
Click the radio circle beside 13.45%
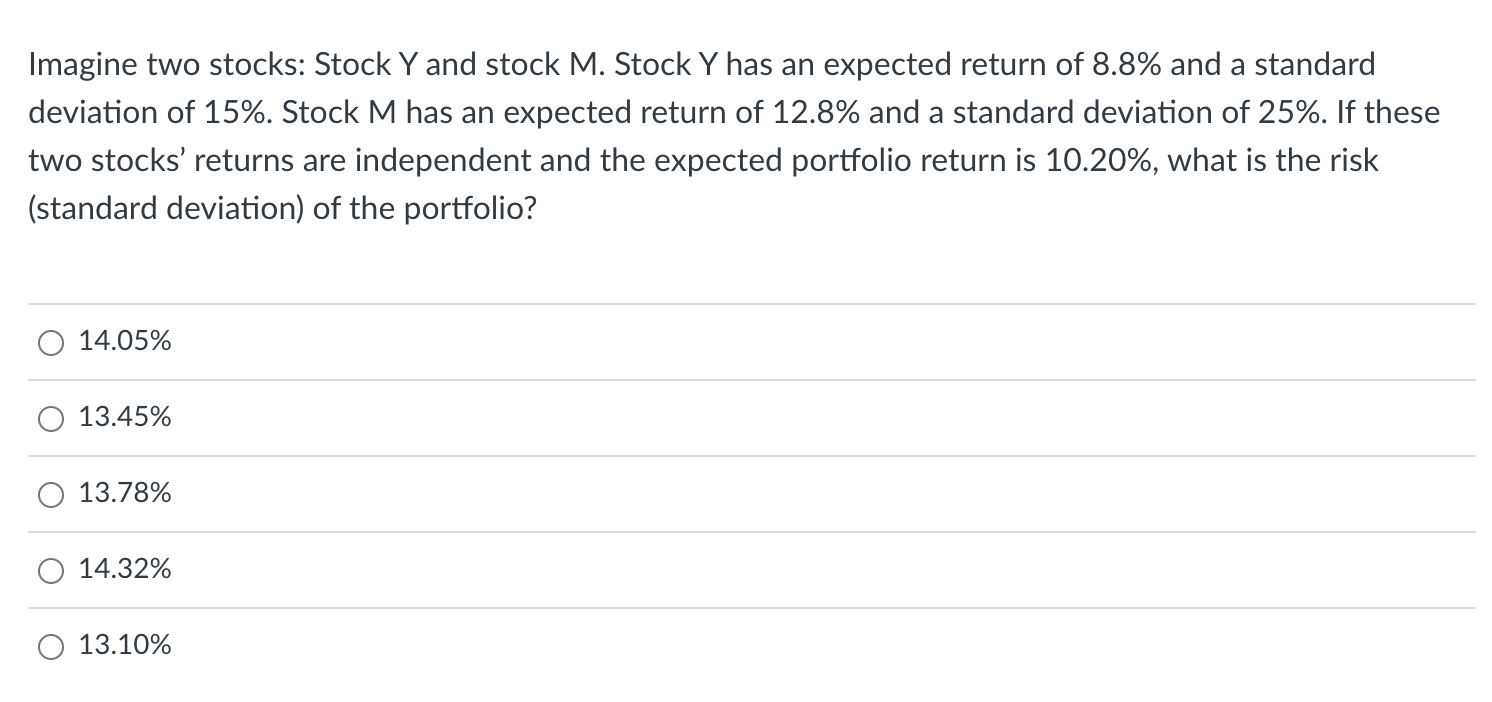50,418
